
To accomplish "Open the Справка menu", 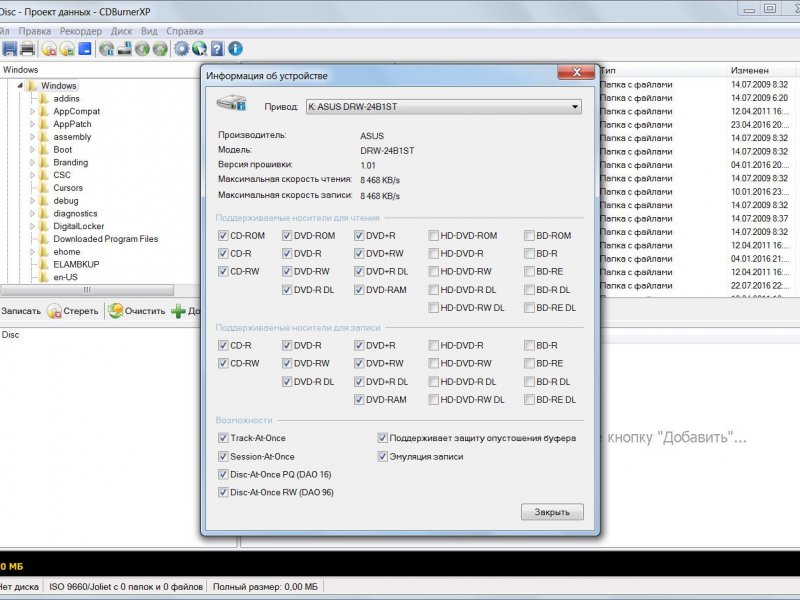I will 185,31.
